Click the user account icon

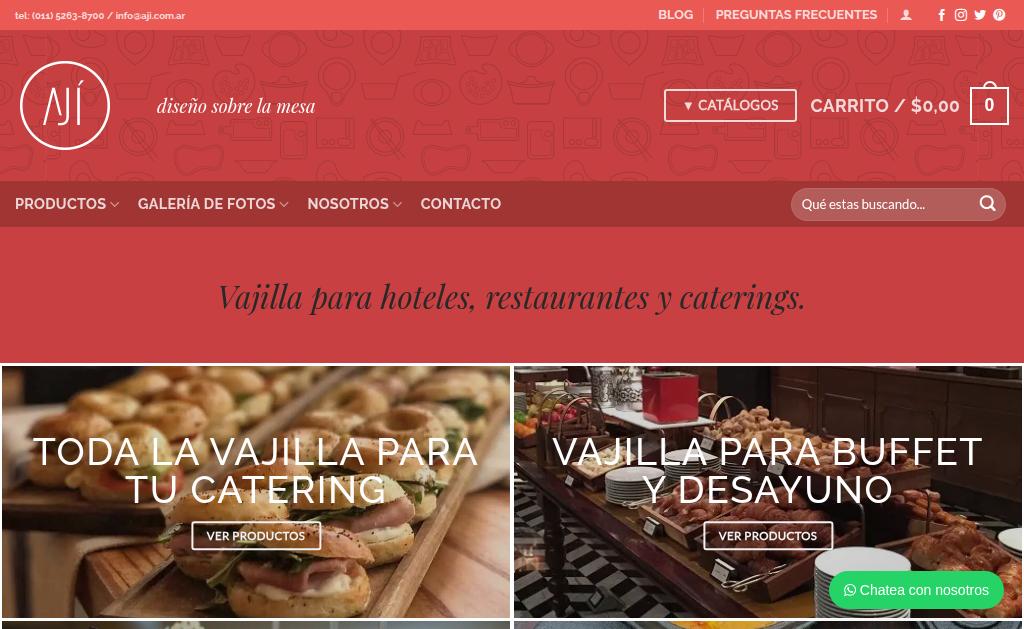(x=906, y=15)
